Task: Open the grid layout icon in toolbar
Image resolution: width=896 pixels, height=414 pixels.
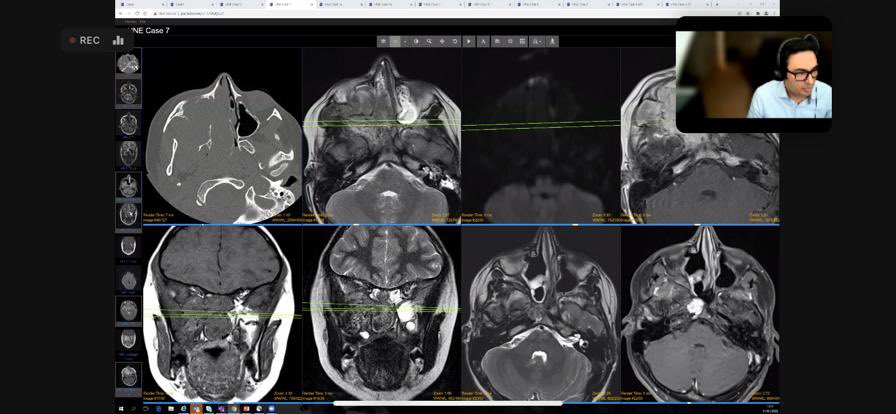Action: [522, 41]
